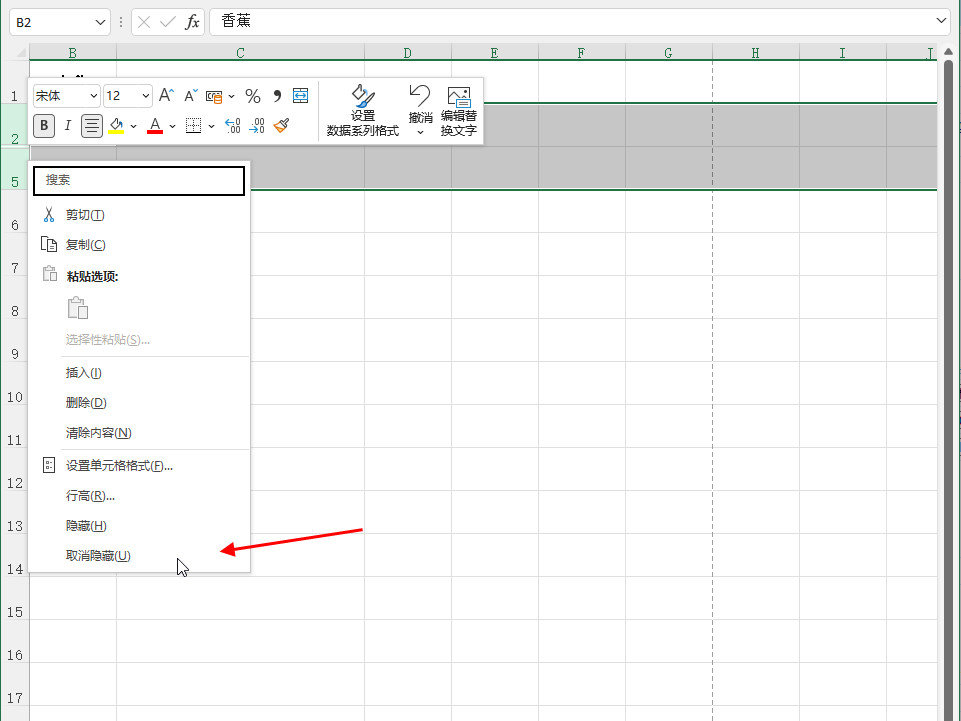Click the 撤消 undo icon
Viewport: 961px width, 721px height.
point(420,96)
